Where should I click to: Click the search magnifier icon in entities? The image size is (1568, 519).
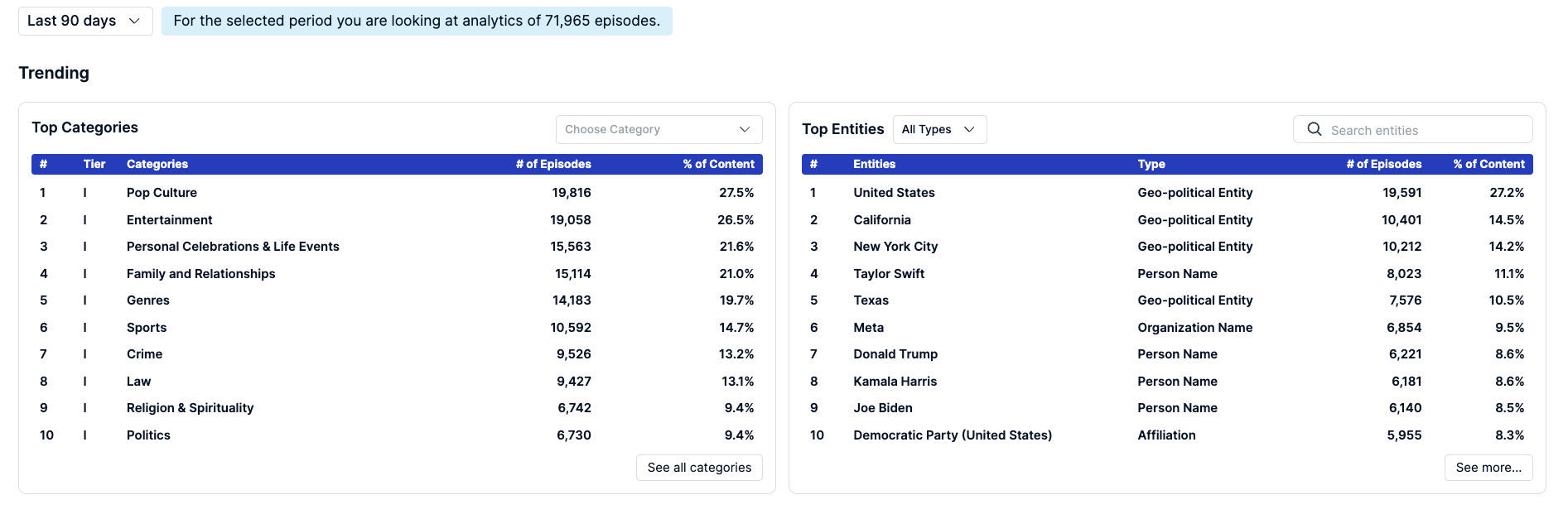click(1314, 129)
